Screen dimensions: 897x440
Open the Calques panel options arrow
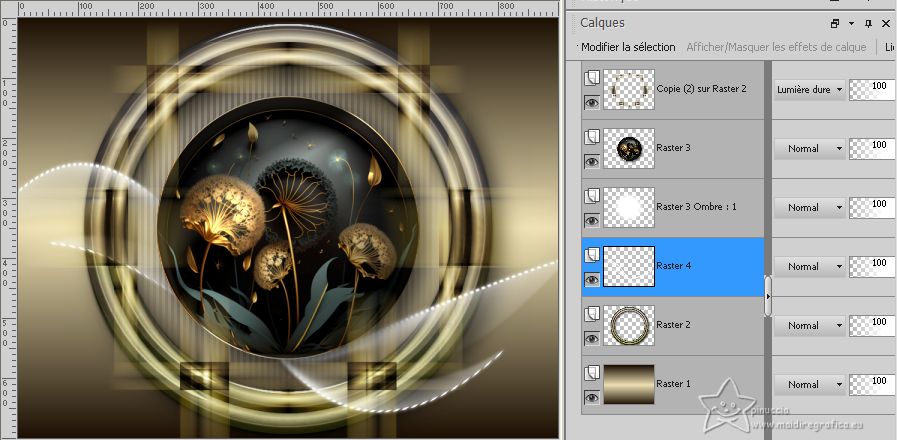tap(851, 23)
